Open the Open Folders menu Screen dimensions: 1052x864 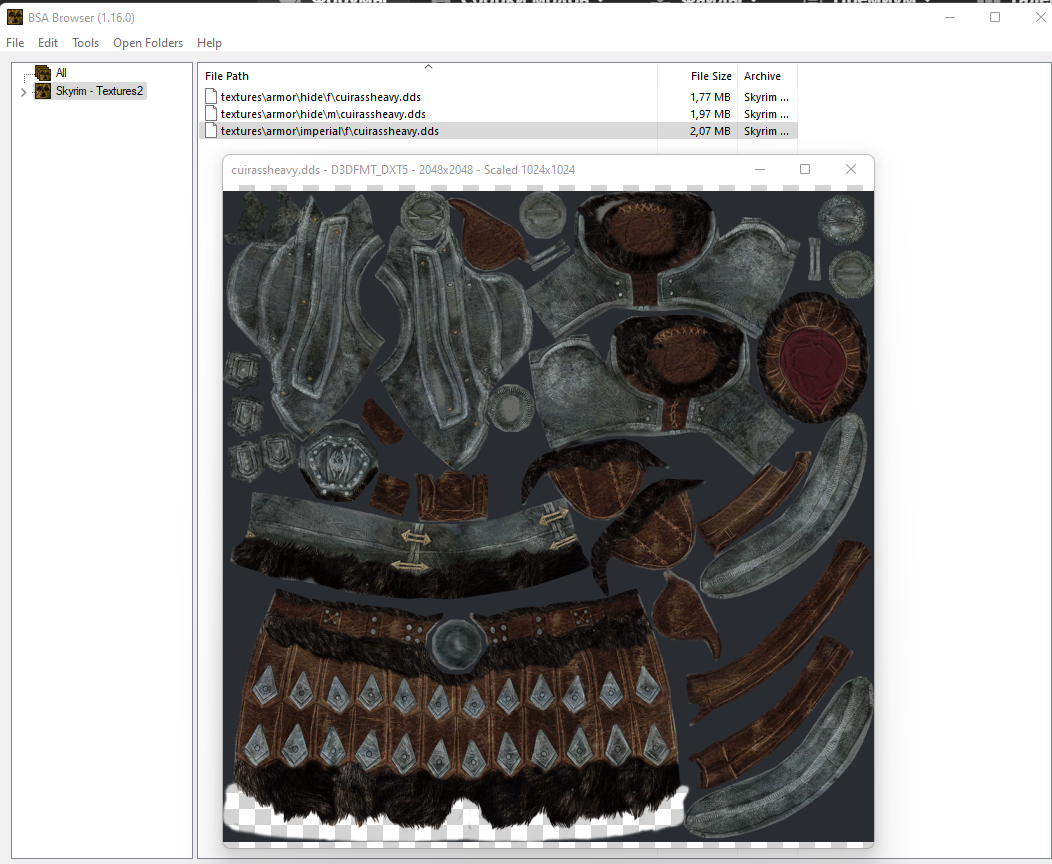tap(148, 43)
